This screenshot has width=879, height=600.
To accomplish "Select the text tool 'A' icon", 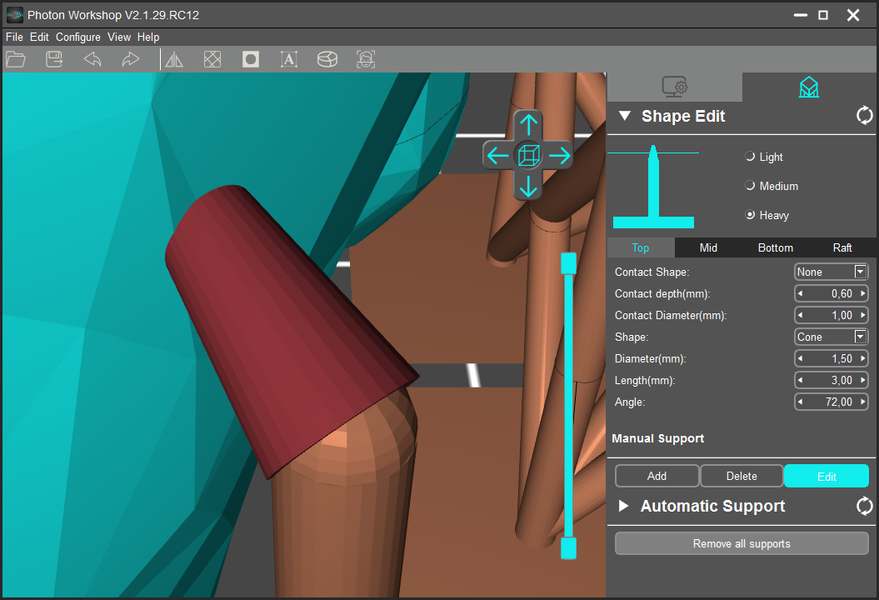I will tap(289, 59).
